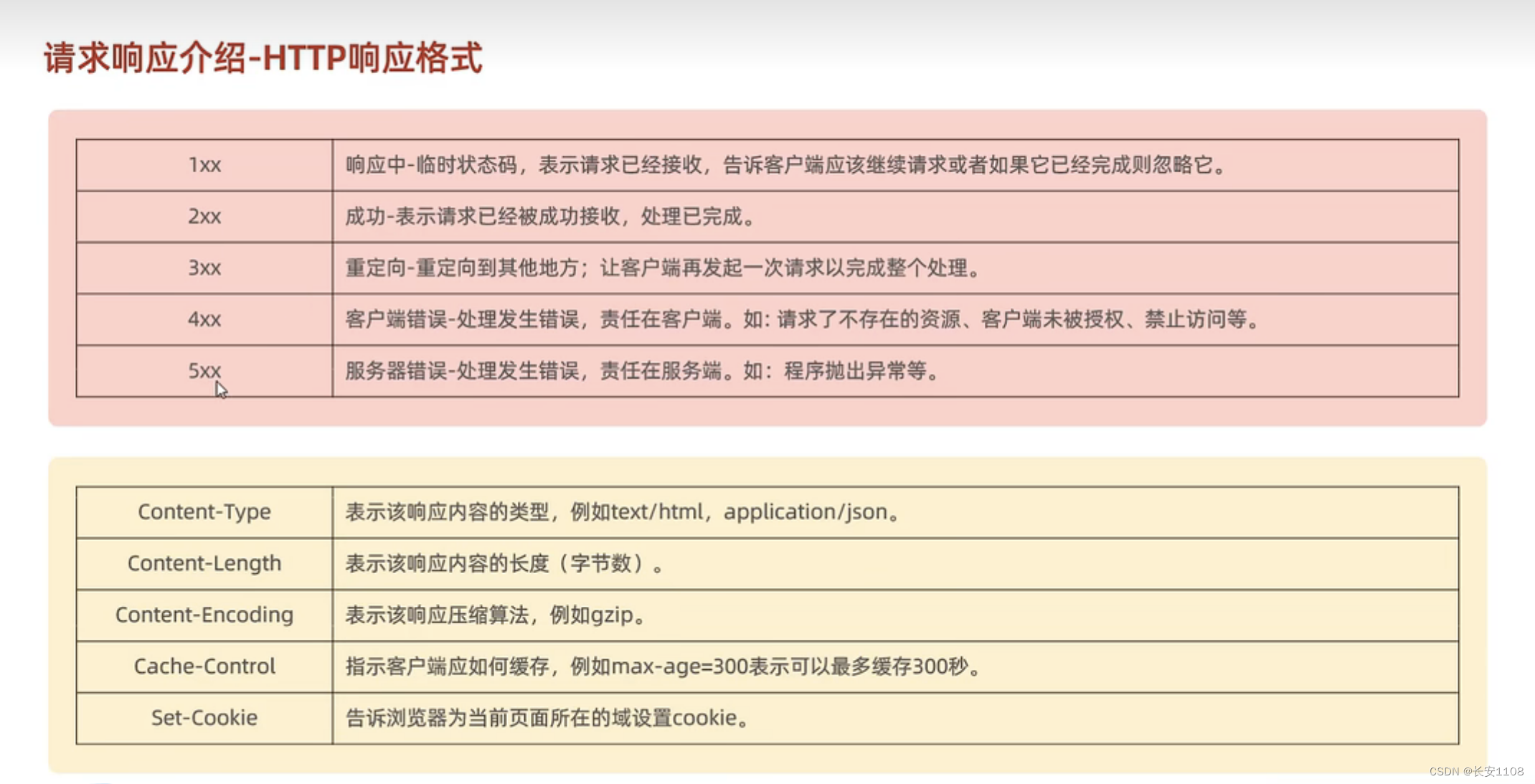Select the Content-Encoding header cell
Viewport: 1535px width, 784px height.
coord(204,615)
